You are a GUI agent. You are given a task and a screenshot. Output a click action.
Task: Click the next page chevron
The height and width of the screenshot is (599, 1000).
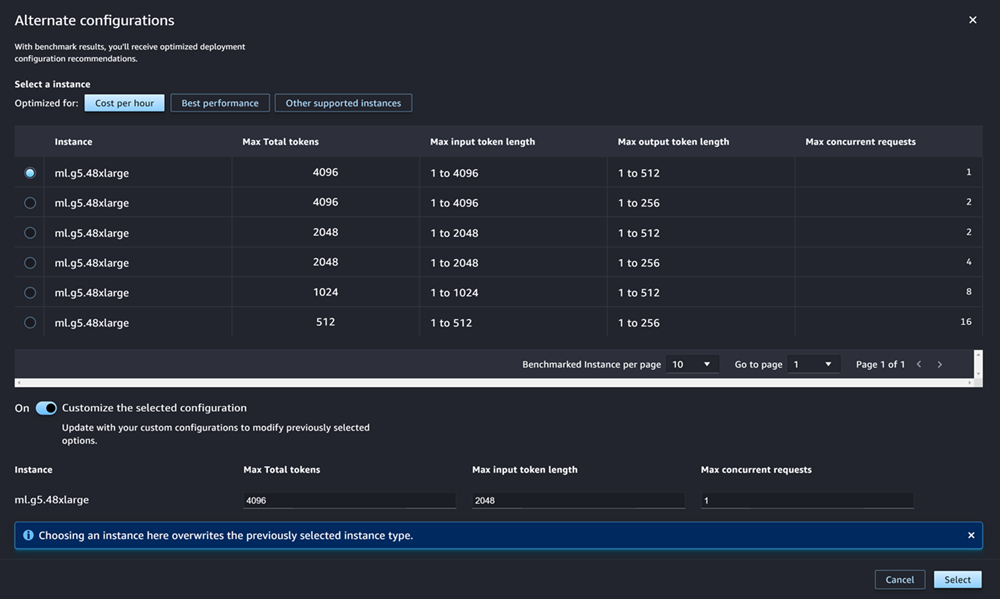point(939,364)
